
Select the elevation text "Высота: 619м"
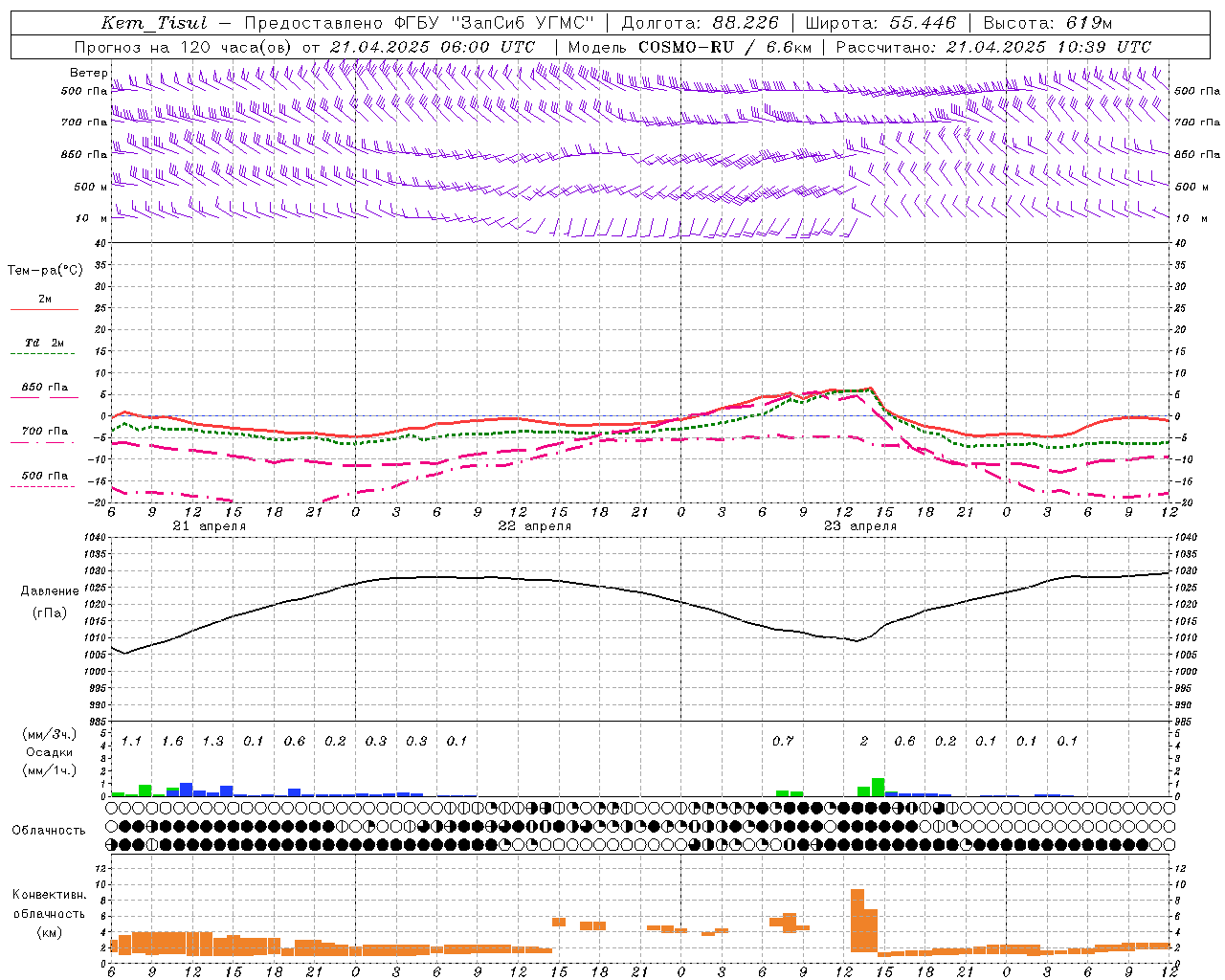(1048, 23)
